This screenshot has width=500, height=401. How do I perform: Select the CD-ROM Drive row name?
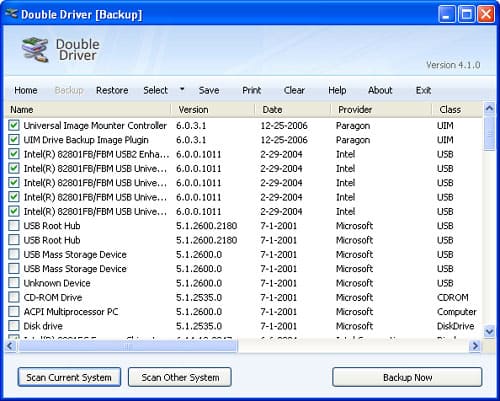pyautogui.click(x=53, y=297)
